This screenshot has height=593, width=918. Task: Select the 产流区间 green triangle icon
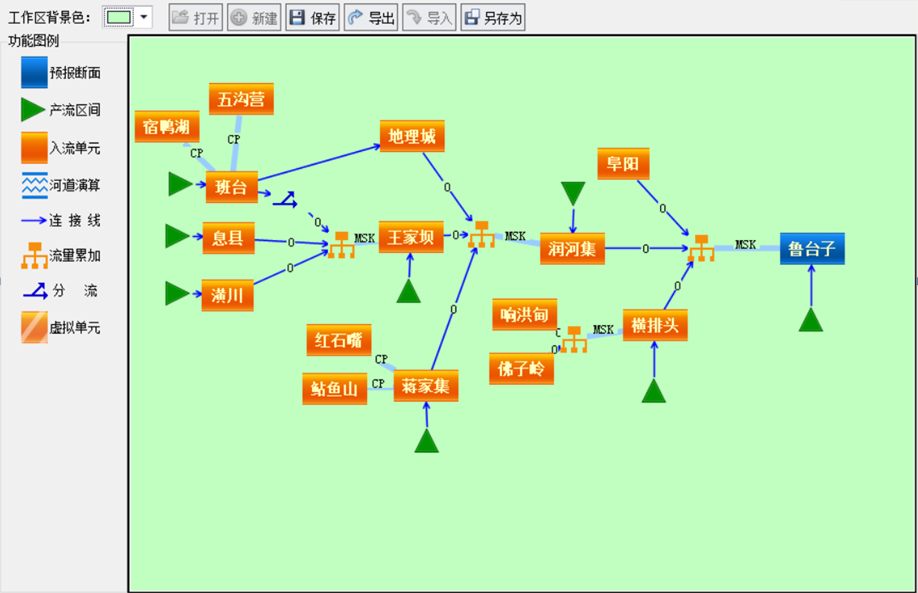34,110
